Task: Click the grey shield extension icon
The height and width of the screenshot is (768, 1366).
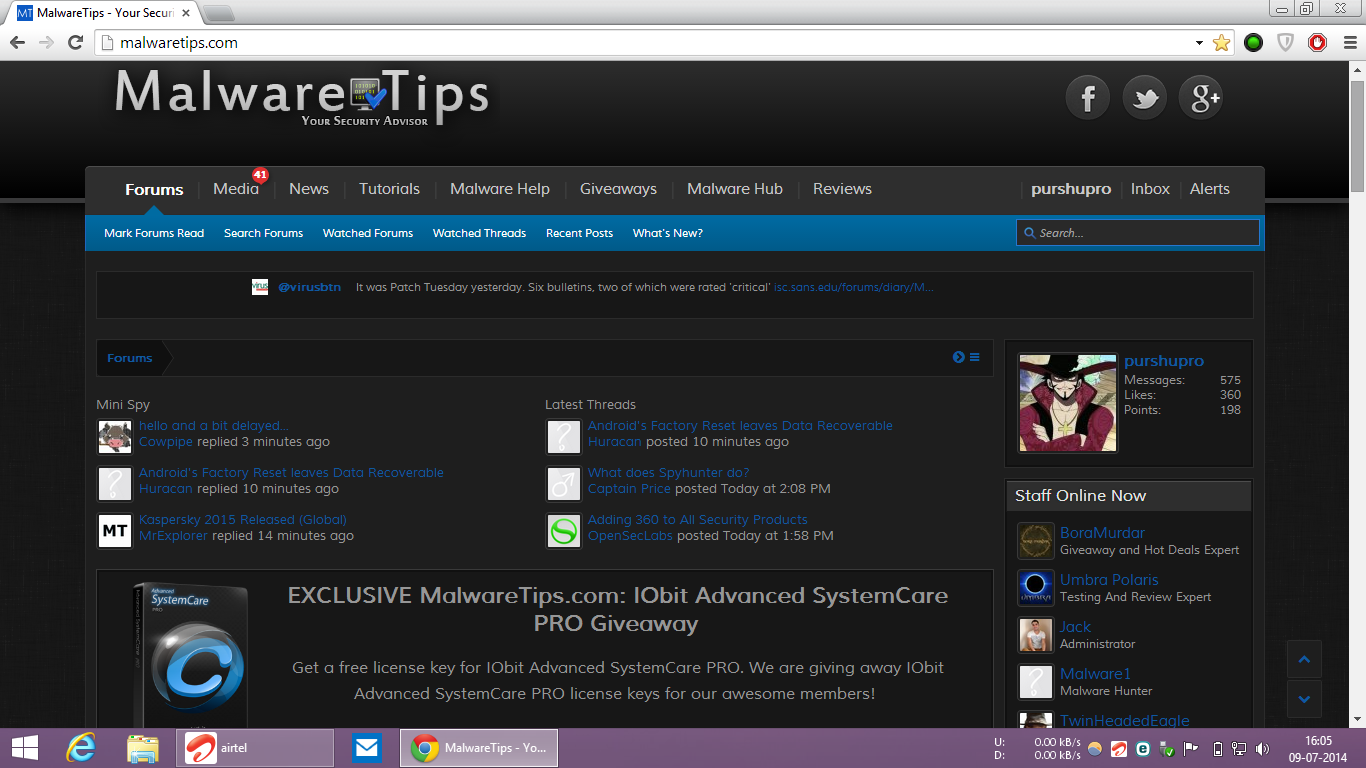Action: pos(1286,43)
